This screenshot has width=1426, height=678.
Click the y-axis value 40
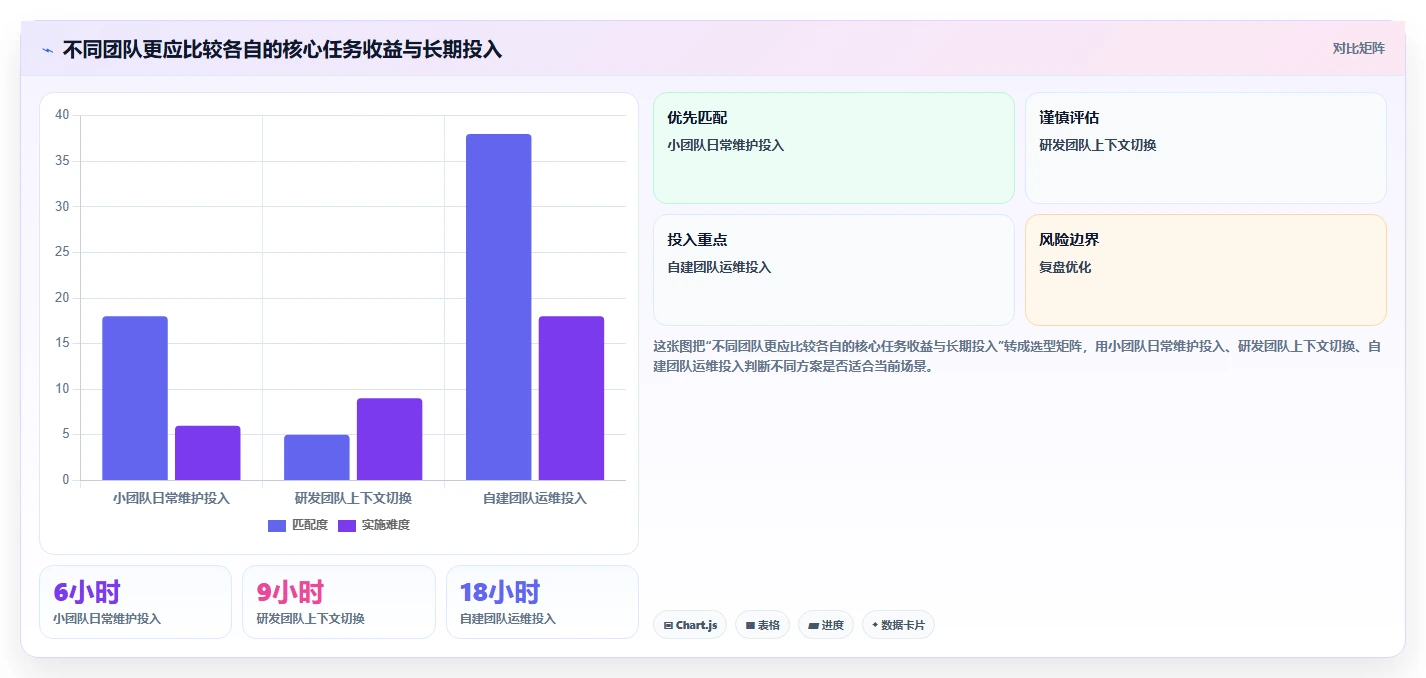pos(62,115)
